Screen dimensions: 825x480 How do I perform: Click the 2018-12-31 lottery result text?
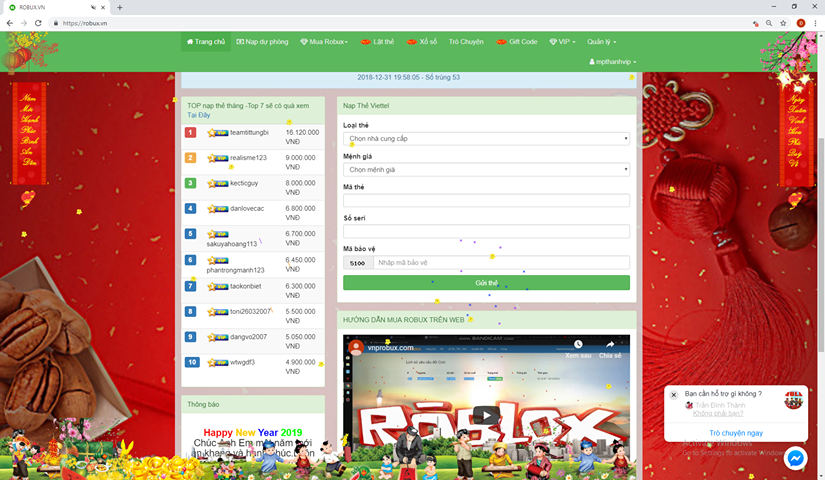point(408,77)
